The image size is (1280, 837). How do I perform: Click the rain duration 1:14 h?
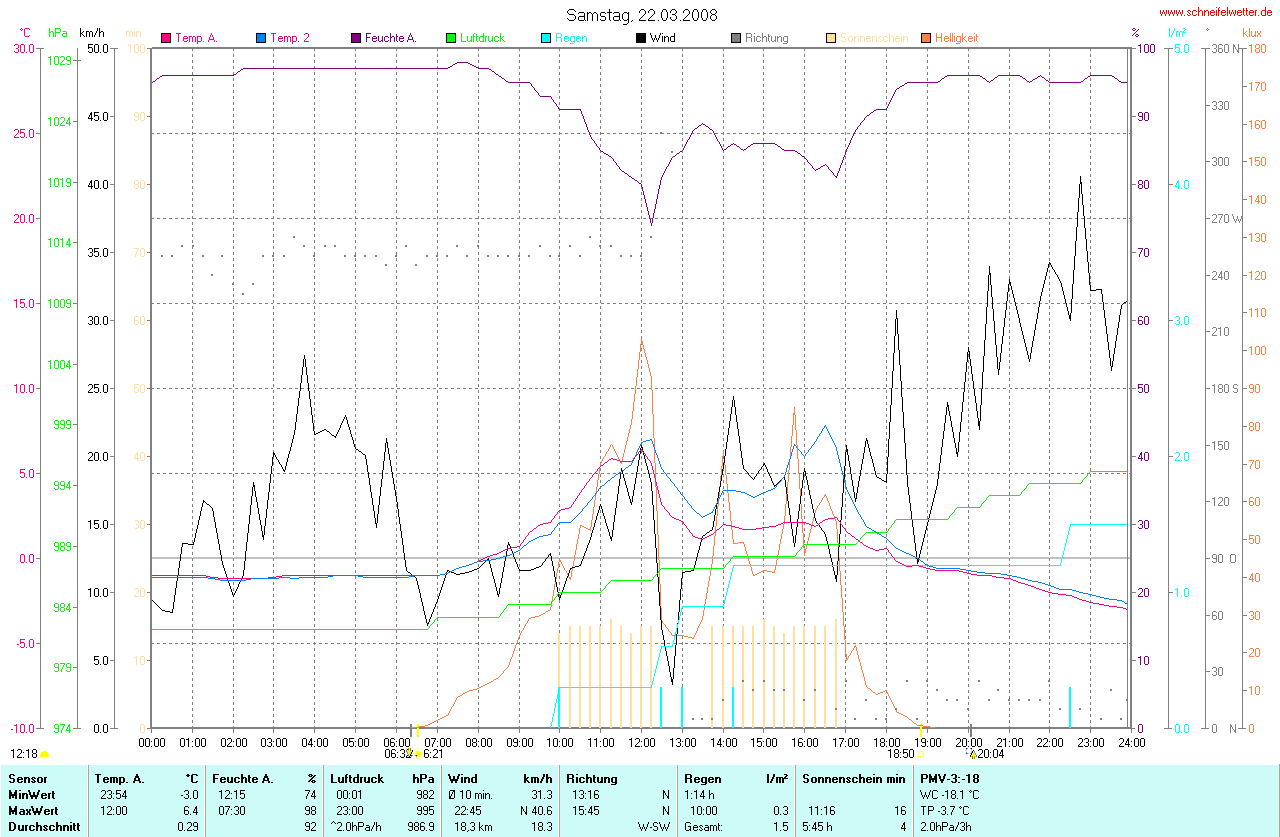coord(699,794)
